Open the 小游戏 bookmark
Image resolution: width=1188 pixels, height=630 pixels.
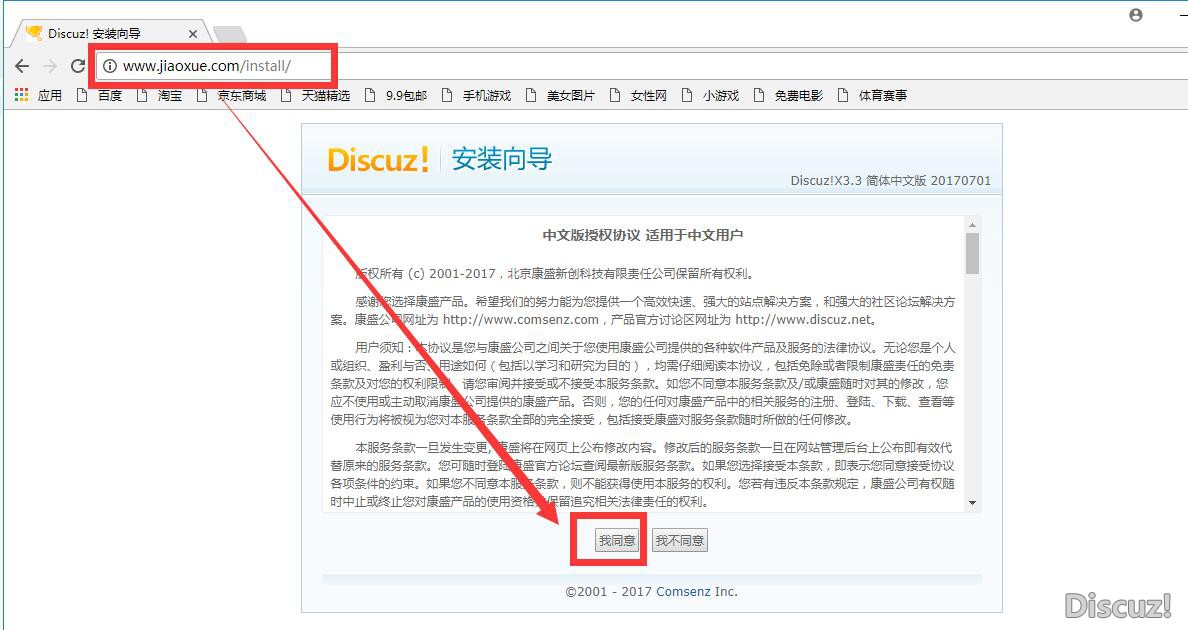click(710, 95)
